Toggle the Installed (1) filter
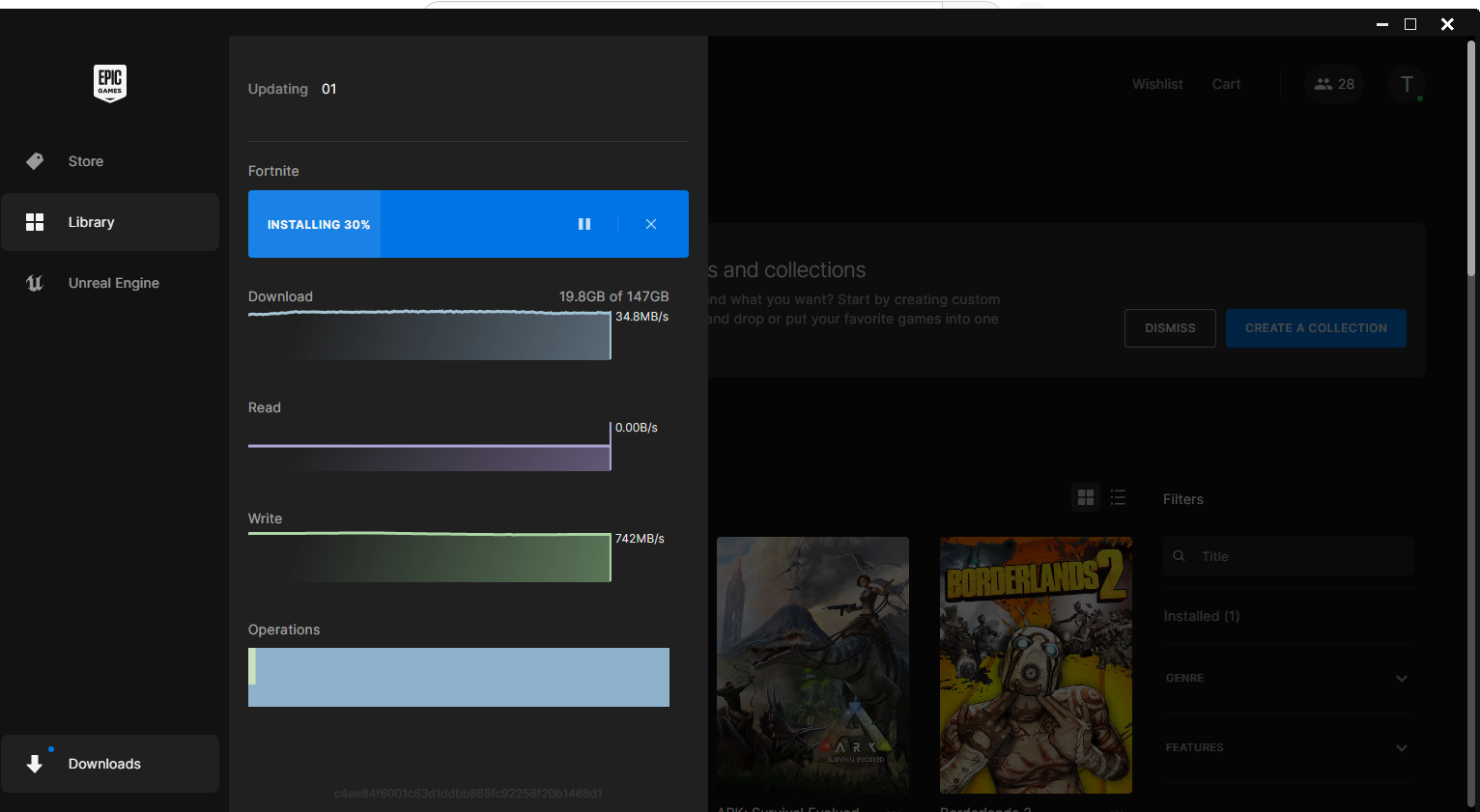1480x812 pixels. click(1201, 616)
